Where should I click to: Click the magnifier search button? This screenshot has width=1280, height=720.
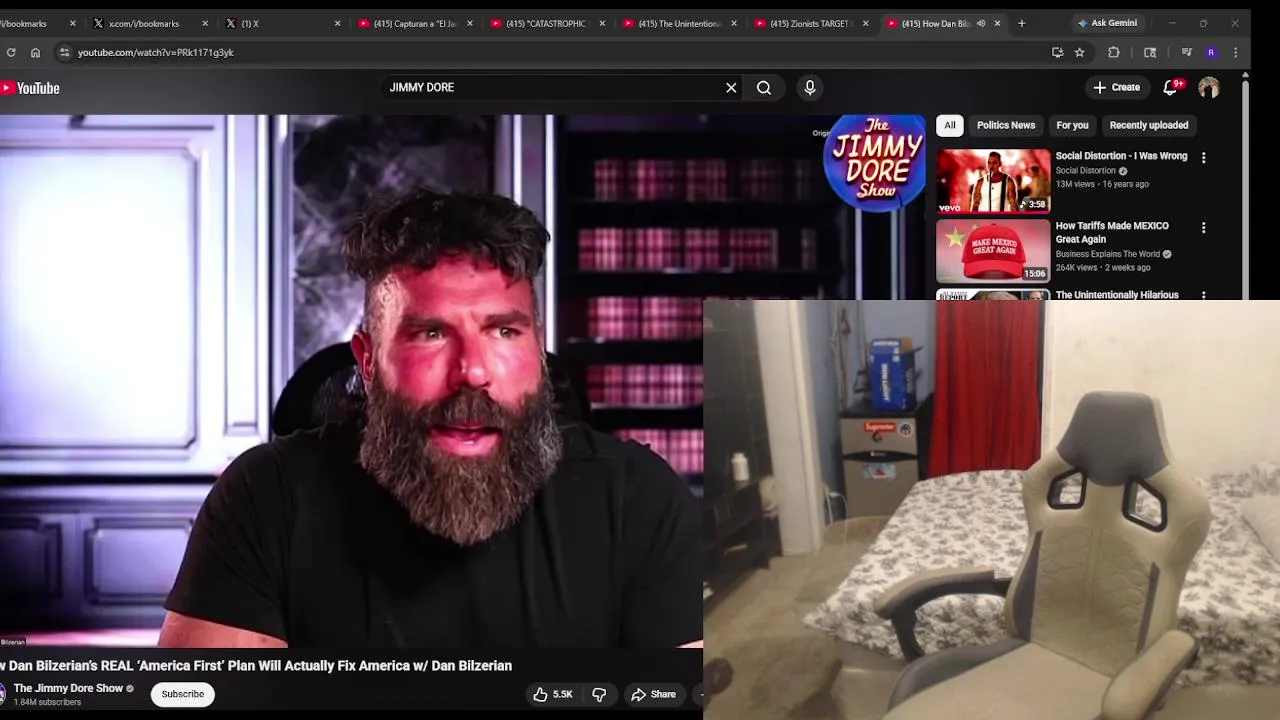pos(764,88)
